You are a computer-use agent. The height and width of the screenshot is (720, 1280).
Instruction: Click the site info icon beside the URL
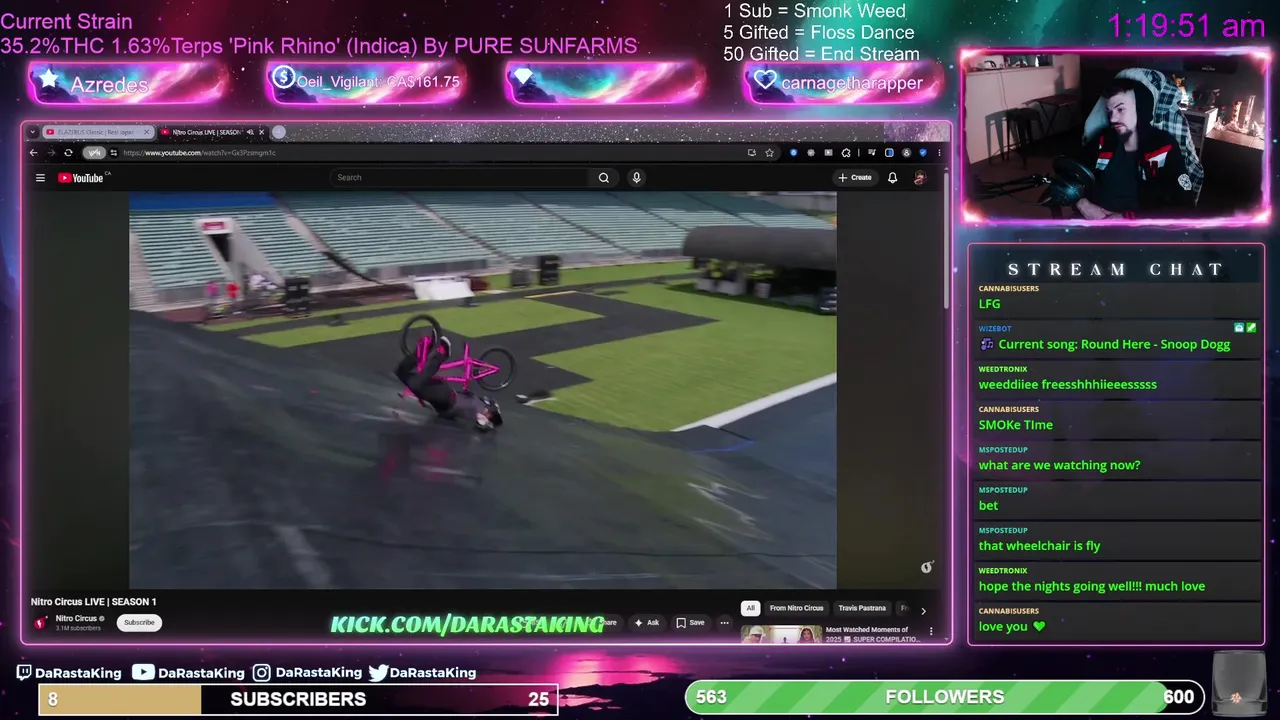113,153
